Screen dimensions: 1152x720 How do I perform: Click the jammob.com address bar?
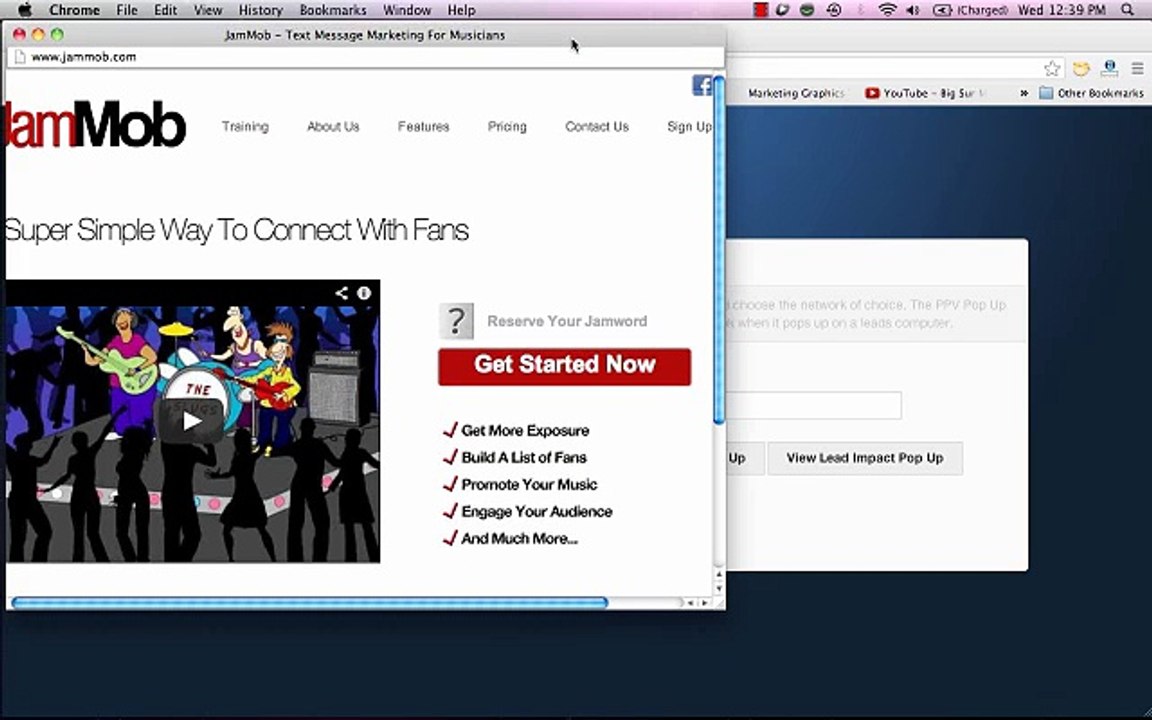pos(364,57)
